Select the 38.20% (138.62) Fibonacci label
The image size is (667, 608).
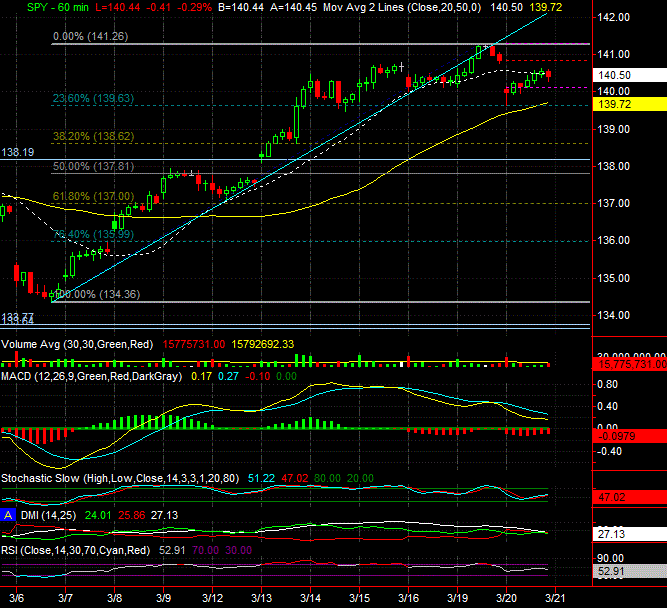click(93, 136)
